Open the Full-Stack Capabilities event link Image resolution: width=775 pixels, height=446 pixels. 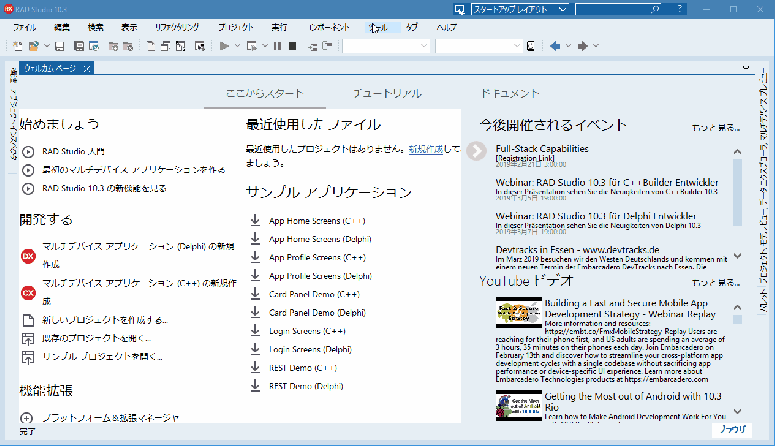[x=542, y=148]
